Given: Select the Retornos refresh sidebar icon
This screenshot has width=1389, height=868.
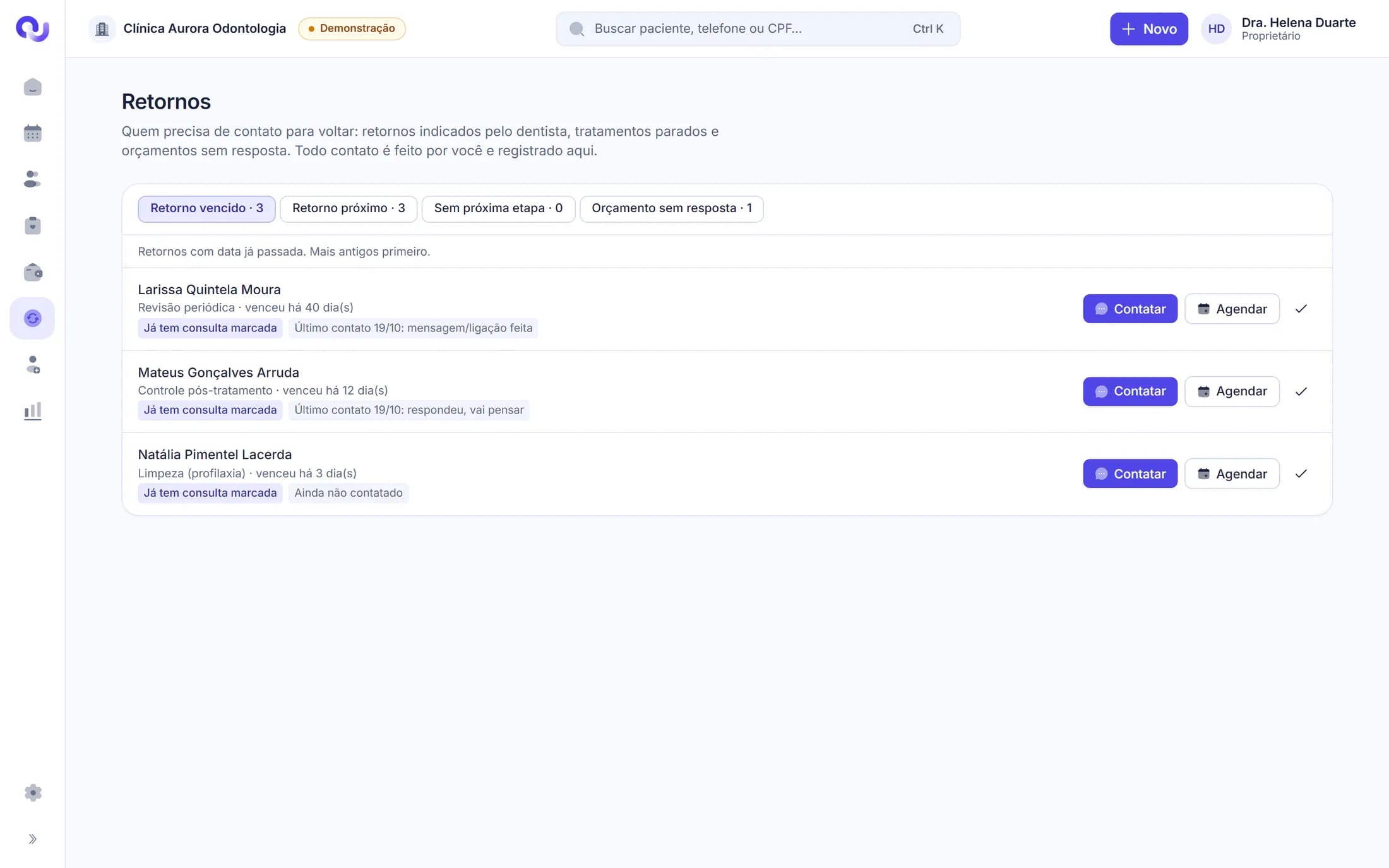Looking at the screenshot, I should [x=32, y=318].
